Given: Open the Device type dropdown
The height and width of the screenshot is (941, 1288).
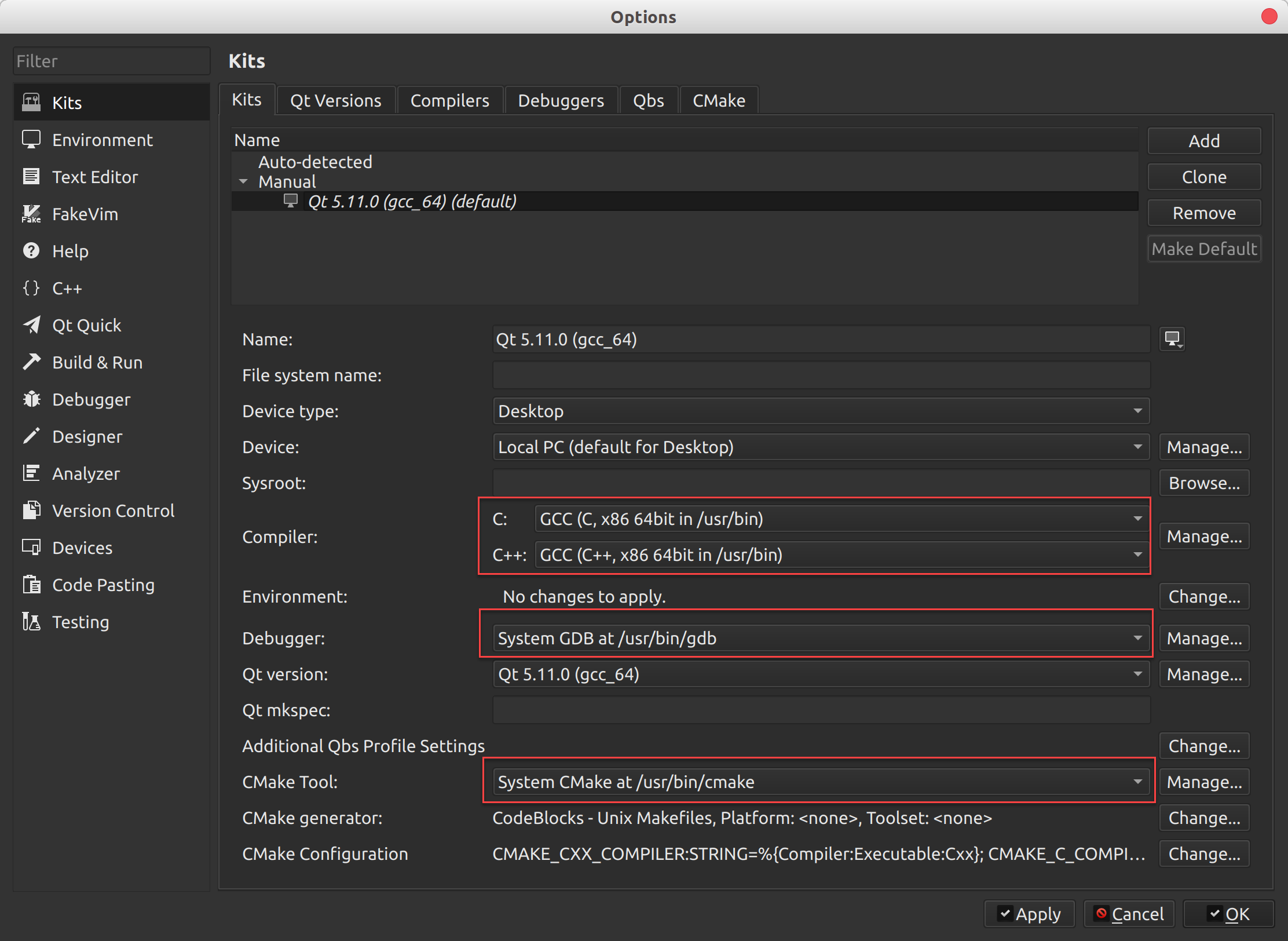Looking at the screenshot, I should pos(821,411).
